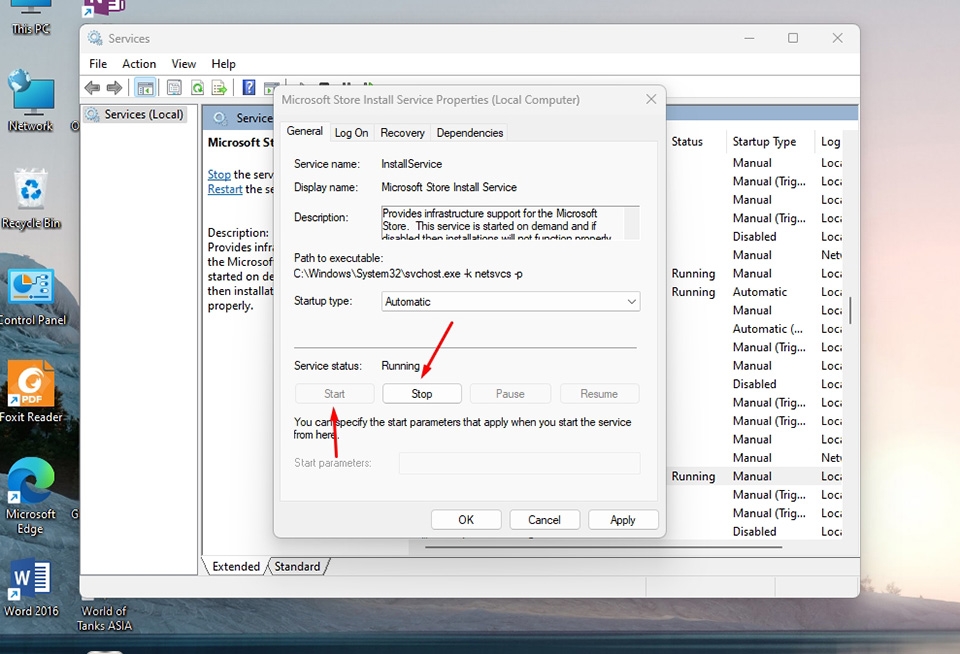Click the disabled Start button
960x654 pixels.
click(x=334, y=394)
